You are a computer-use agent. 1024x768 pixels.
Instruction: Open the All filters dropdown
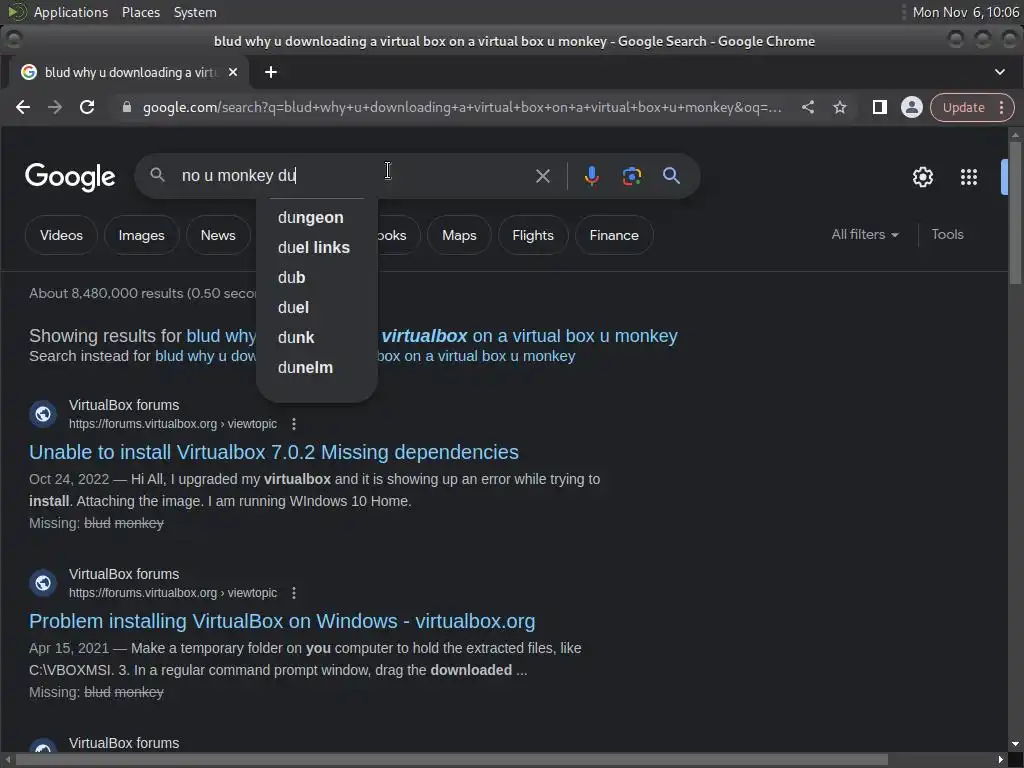coord(865,234)
